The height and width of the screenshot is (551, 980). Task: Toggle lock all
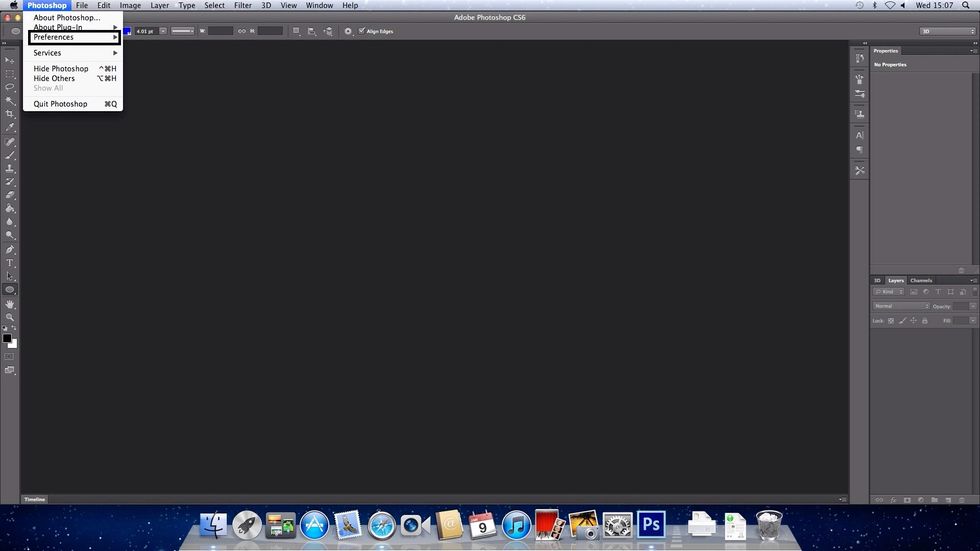click(924, 320)
